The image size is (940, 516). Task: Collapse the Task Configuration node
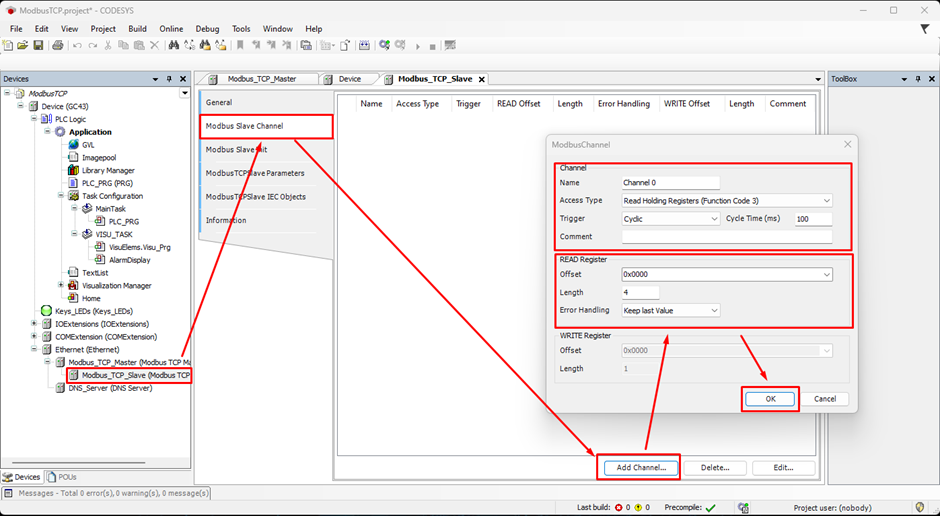[x=61, y=195]
